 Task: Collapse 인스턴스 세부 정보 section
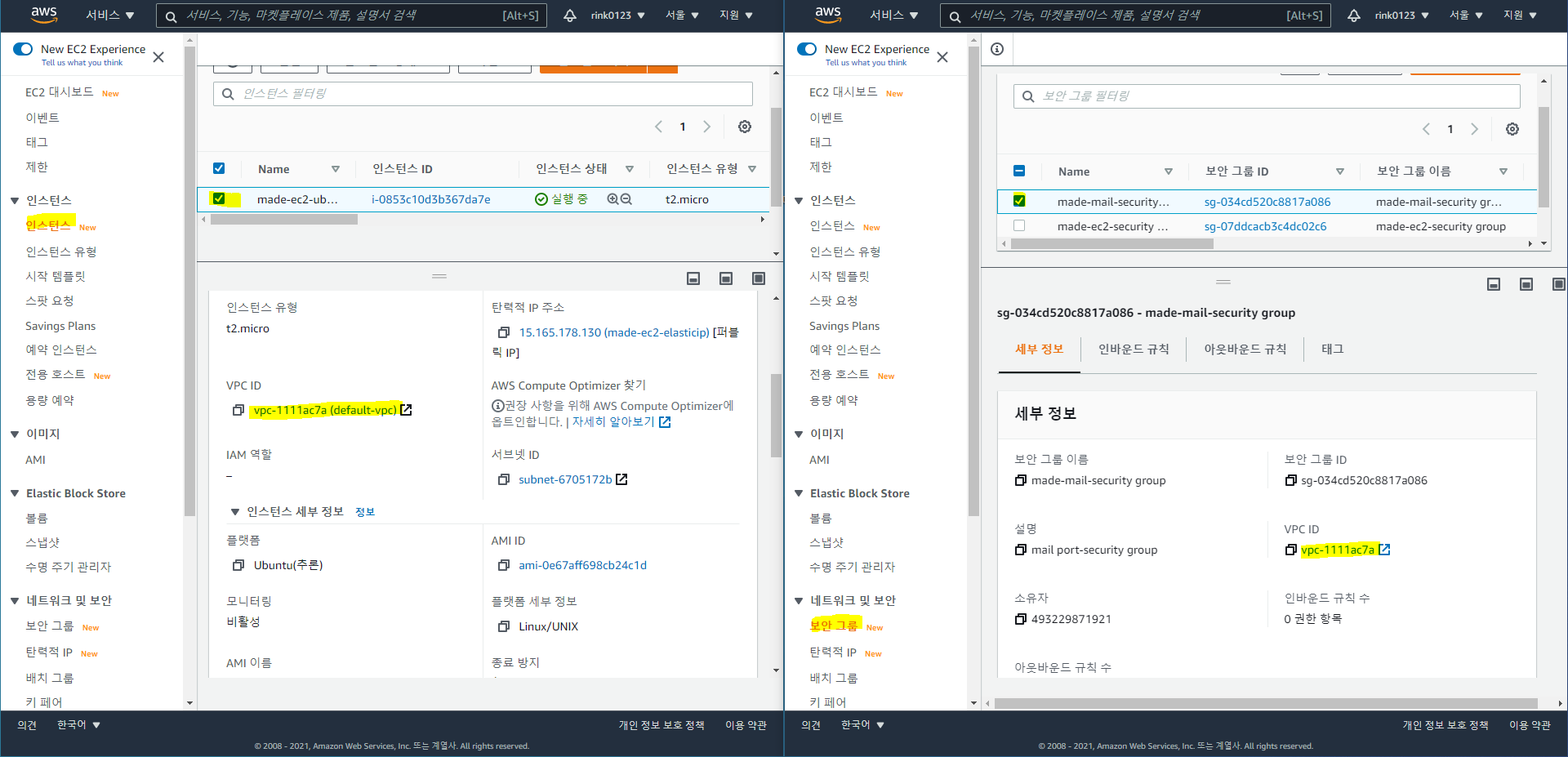234,512
